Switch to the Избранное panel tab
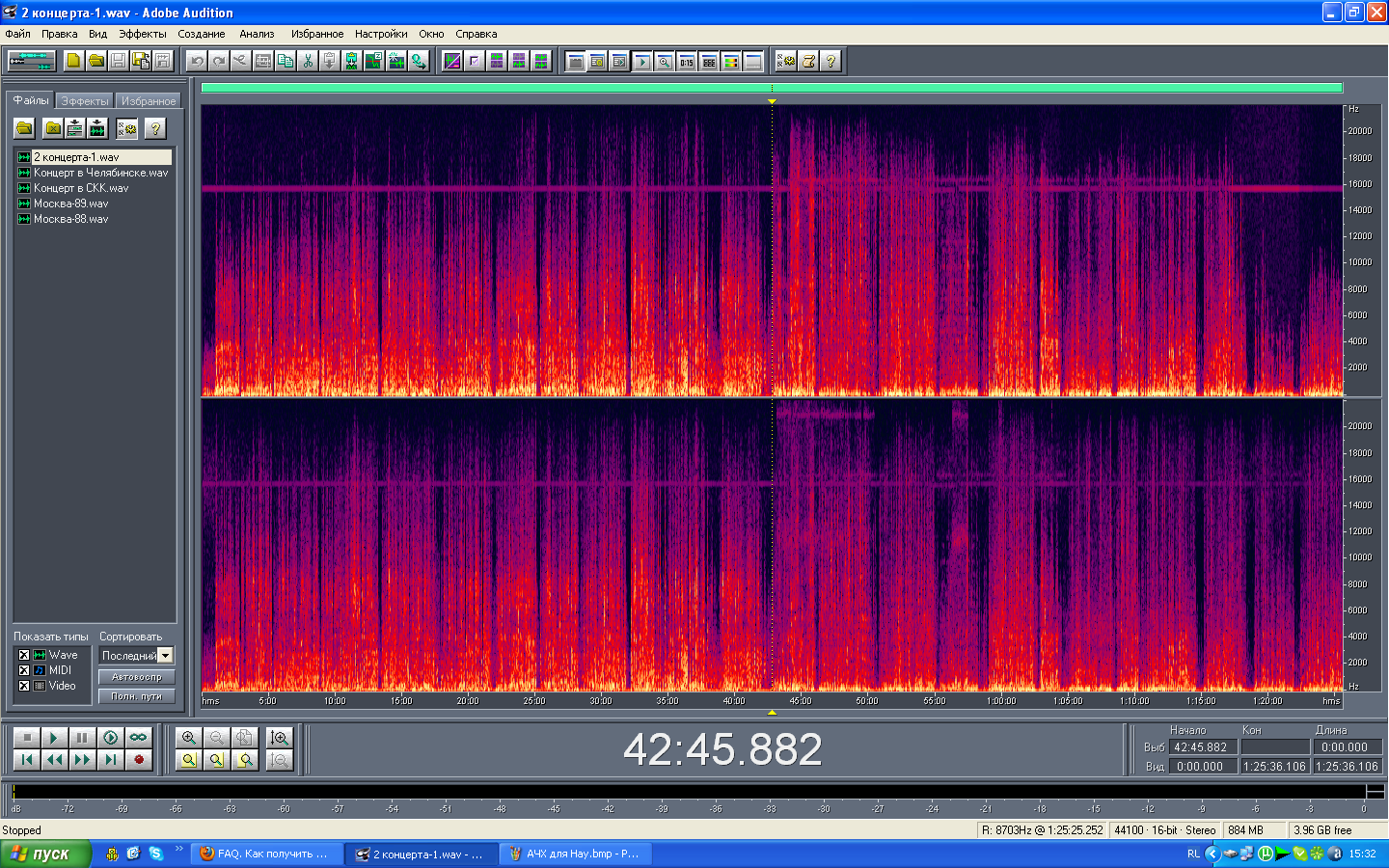 148,101
